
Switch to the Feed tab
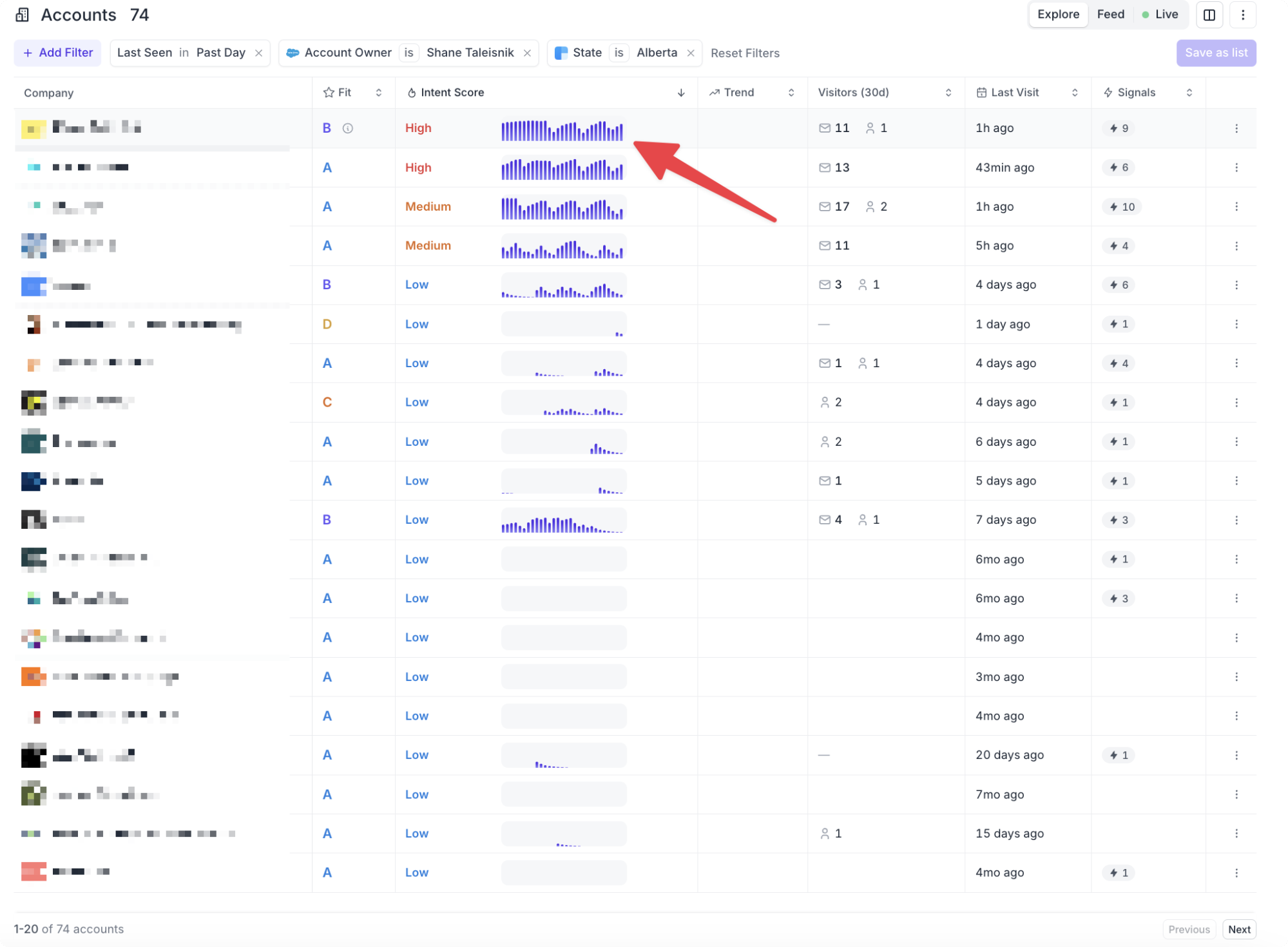(x=1110, y=15)
